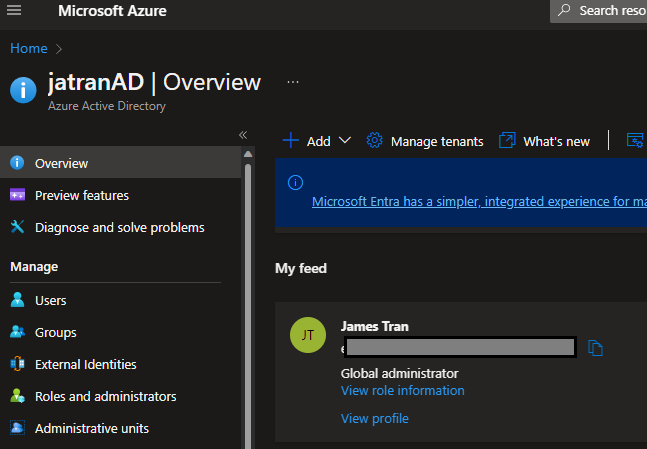647x449 pixels.
Task: Click the Global administrator text
Action: pyautogui.click(x=399, y=373)
